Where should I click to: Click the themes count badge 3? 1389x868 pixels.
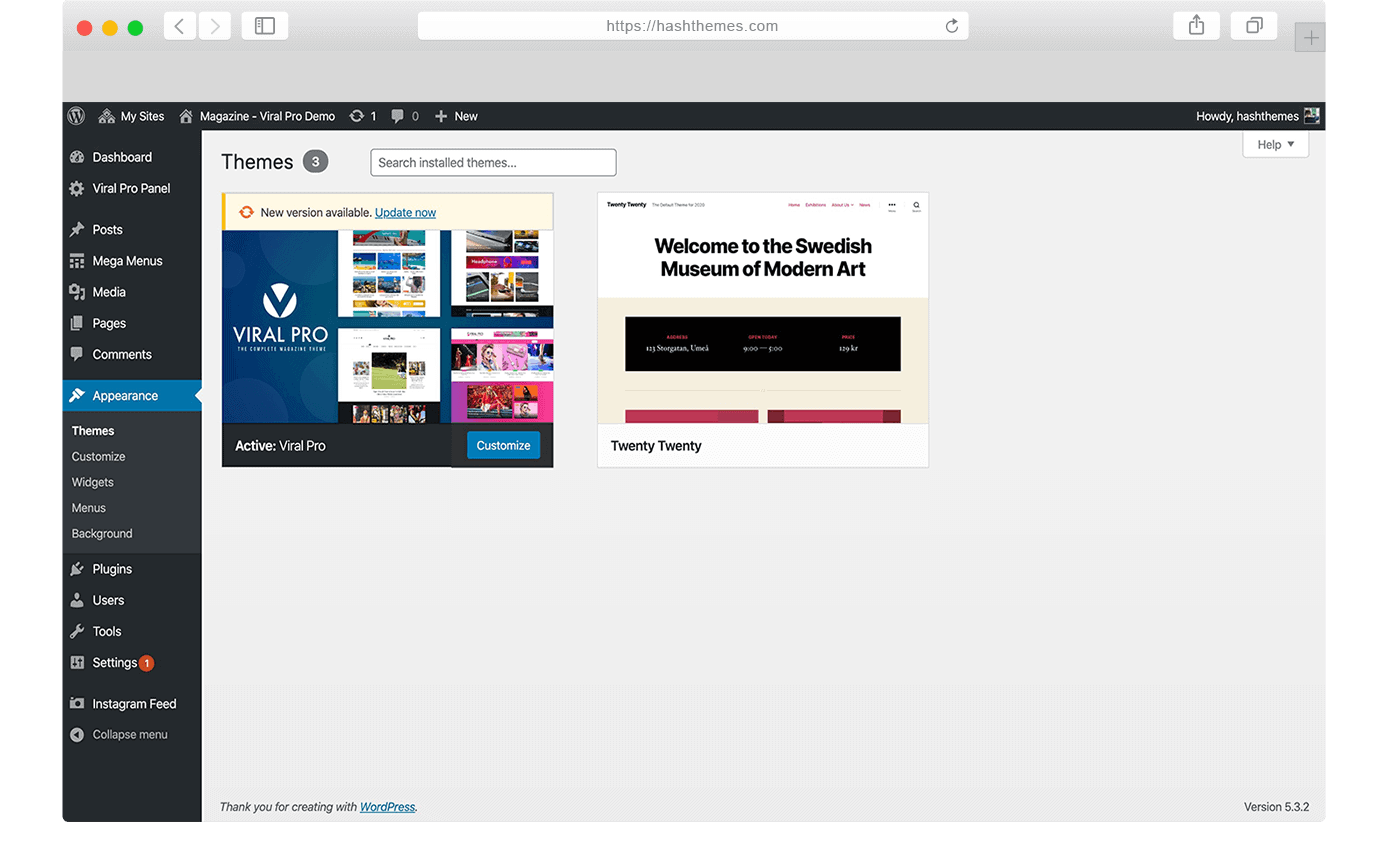[x=315, y=162]
